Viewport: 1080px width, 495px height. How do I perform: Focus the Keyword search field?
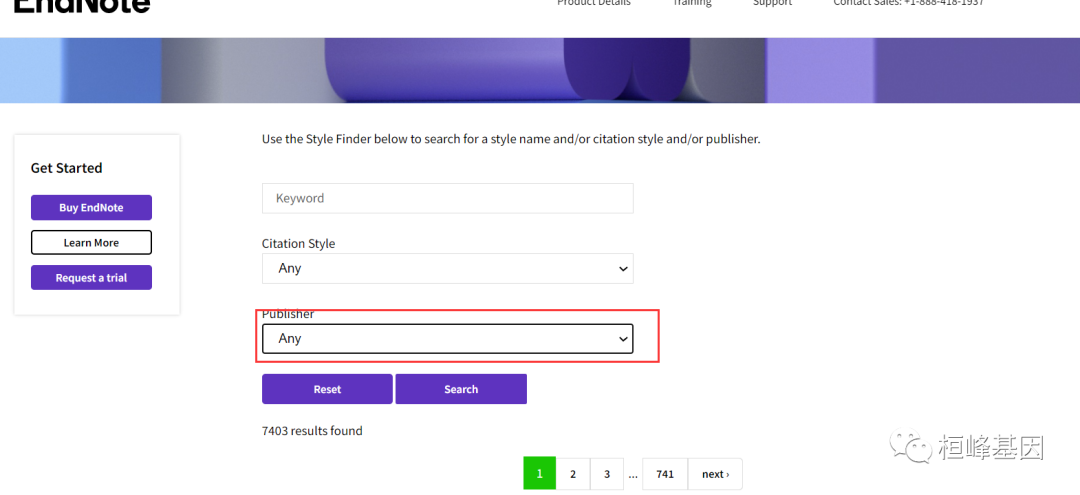pyautogui.click(x=447, y=198)
